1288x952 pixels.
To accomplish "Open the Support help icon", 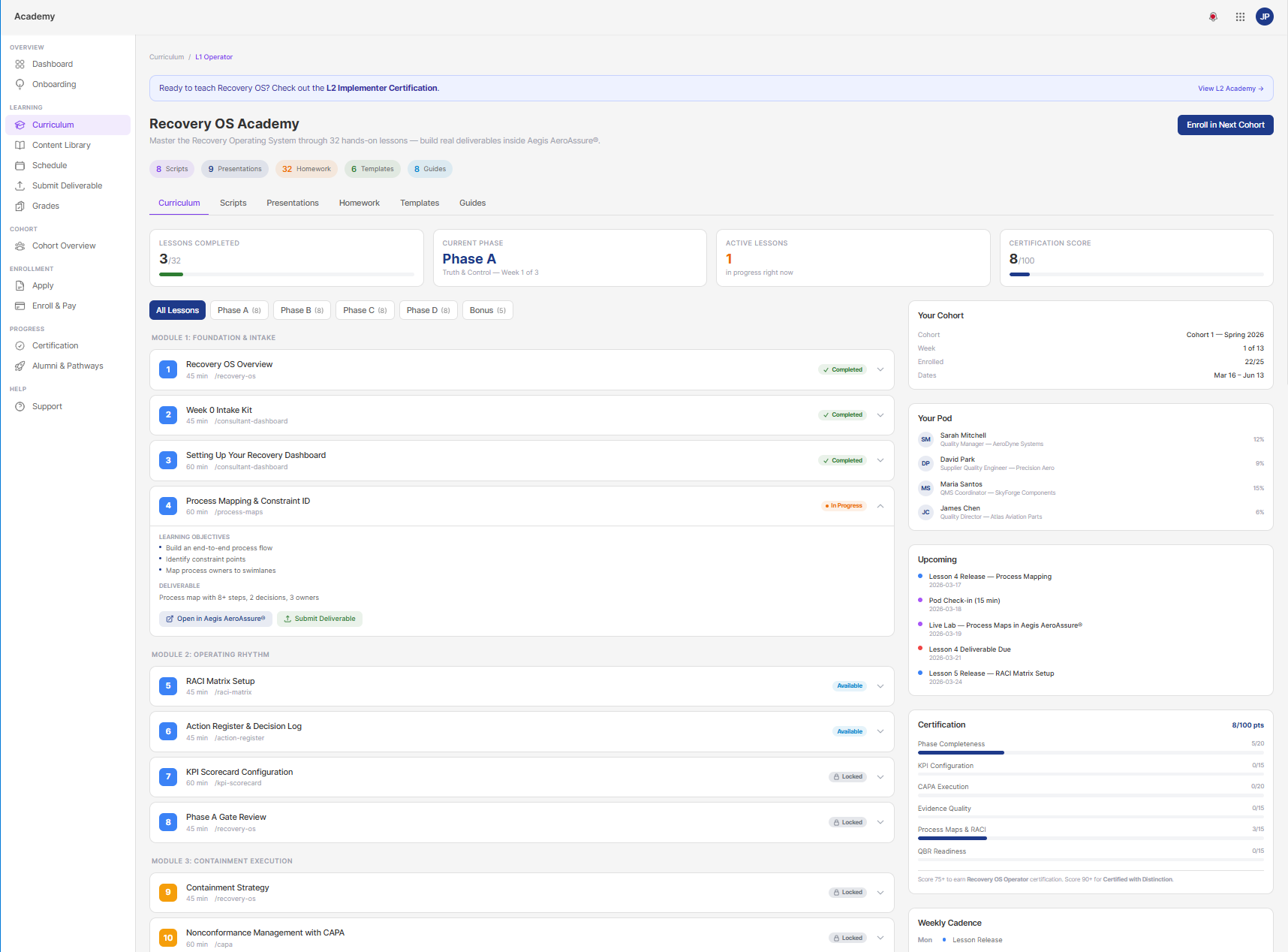I will click(x=20, y=407).
